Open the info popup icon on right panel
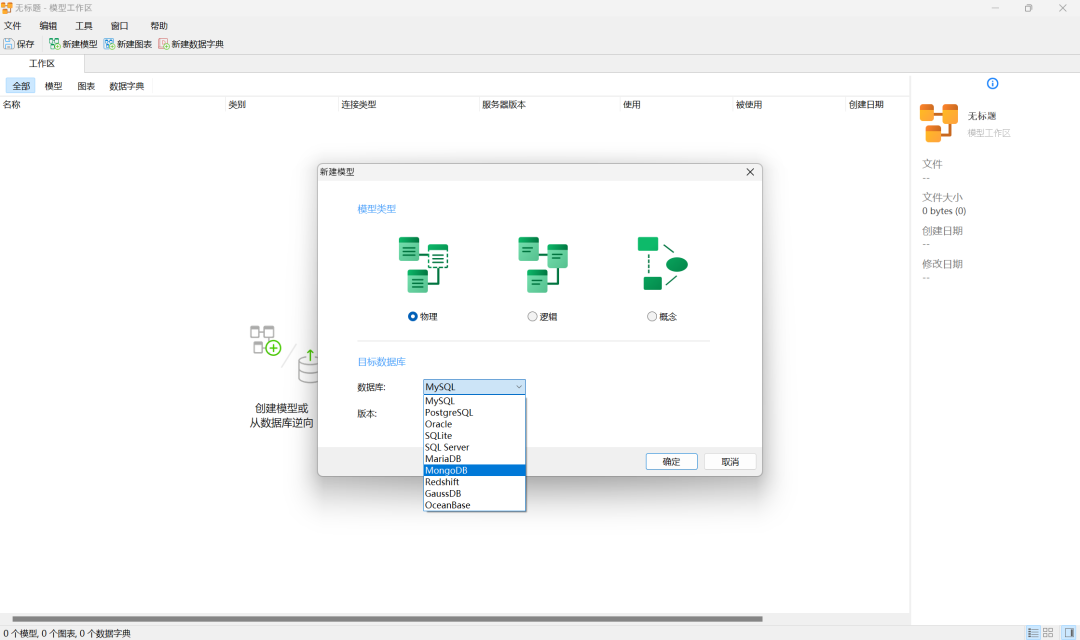Screen dimensions: 1080x640 [991, 84]
